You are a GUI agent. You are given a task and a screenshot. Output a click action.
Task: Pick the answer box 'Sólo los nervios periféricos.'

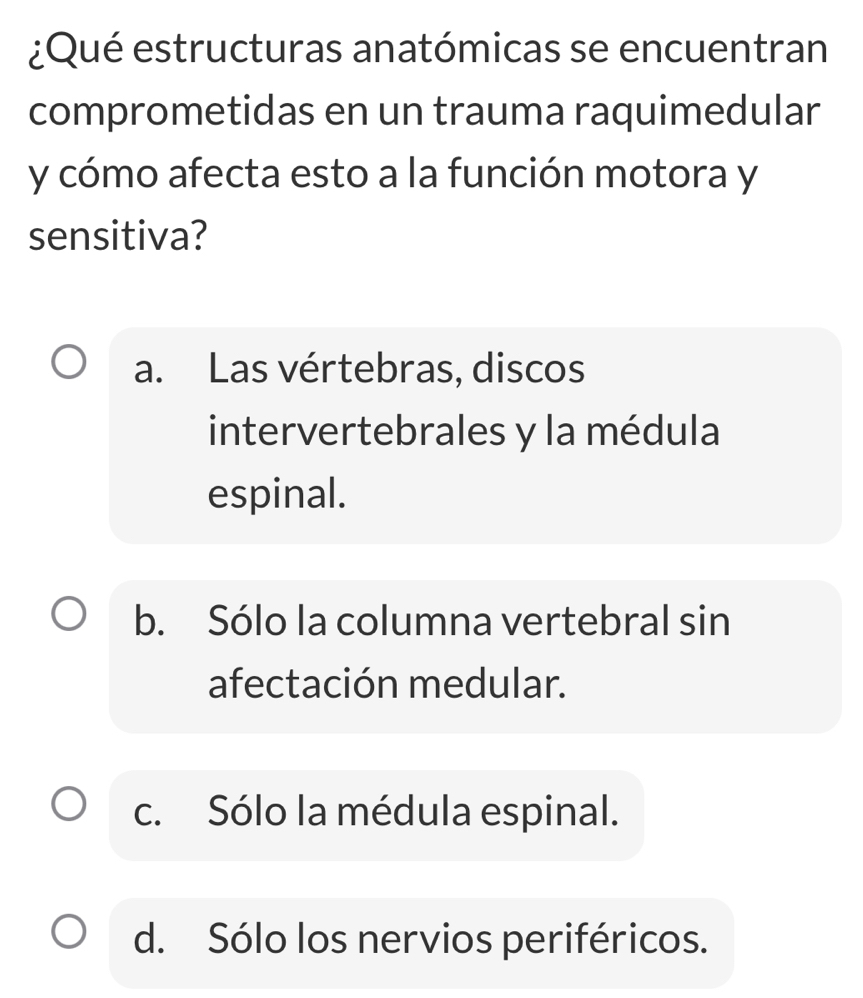click(421, 943)
